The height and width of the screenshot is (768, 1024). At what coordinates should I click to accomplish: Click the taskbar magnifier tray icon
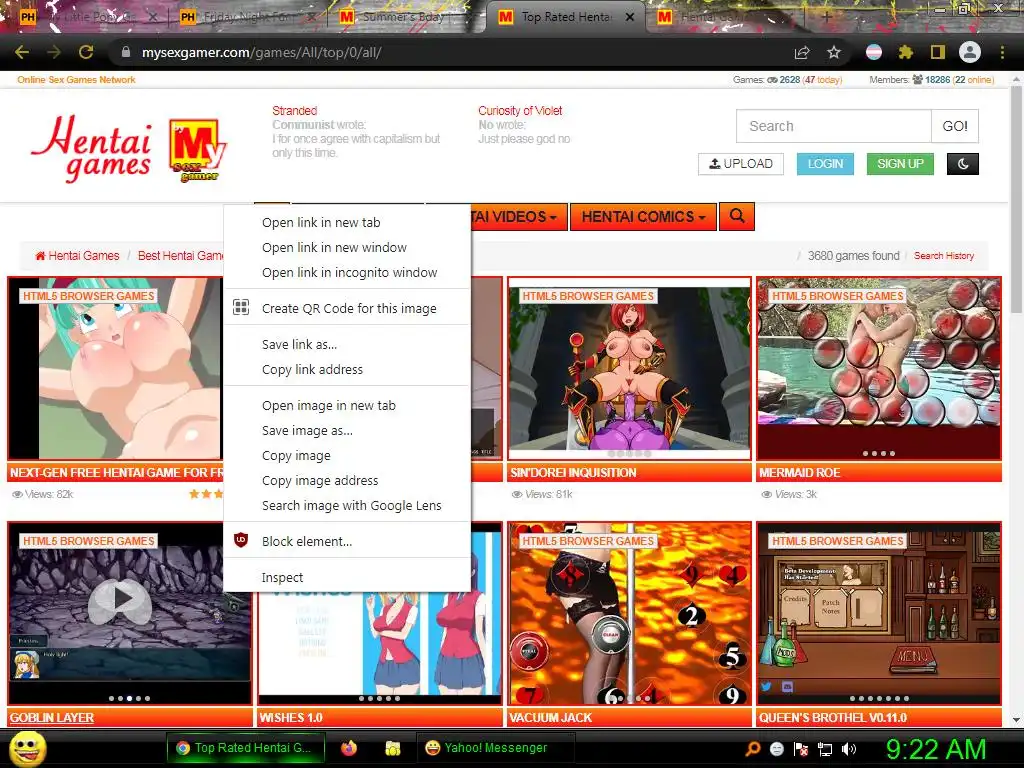point(752,749)
